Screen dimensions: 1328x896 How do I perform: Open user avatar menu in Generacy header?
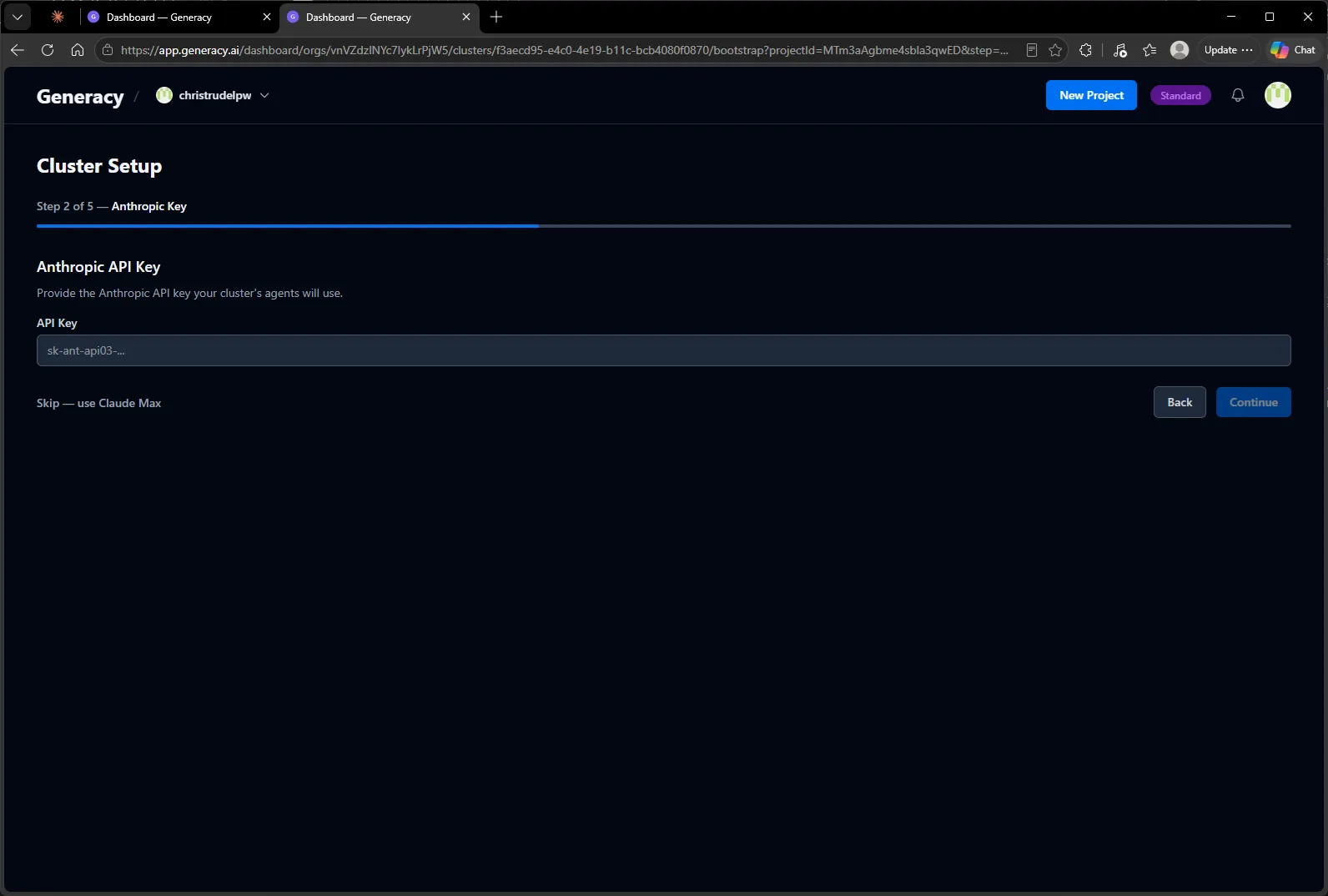(x=1278, y=95)
